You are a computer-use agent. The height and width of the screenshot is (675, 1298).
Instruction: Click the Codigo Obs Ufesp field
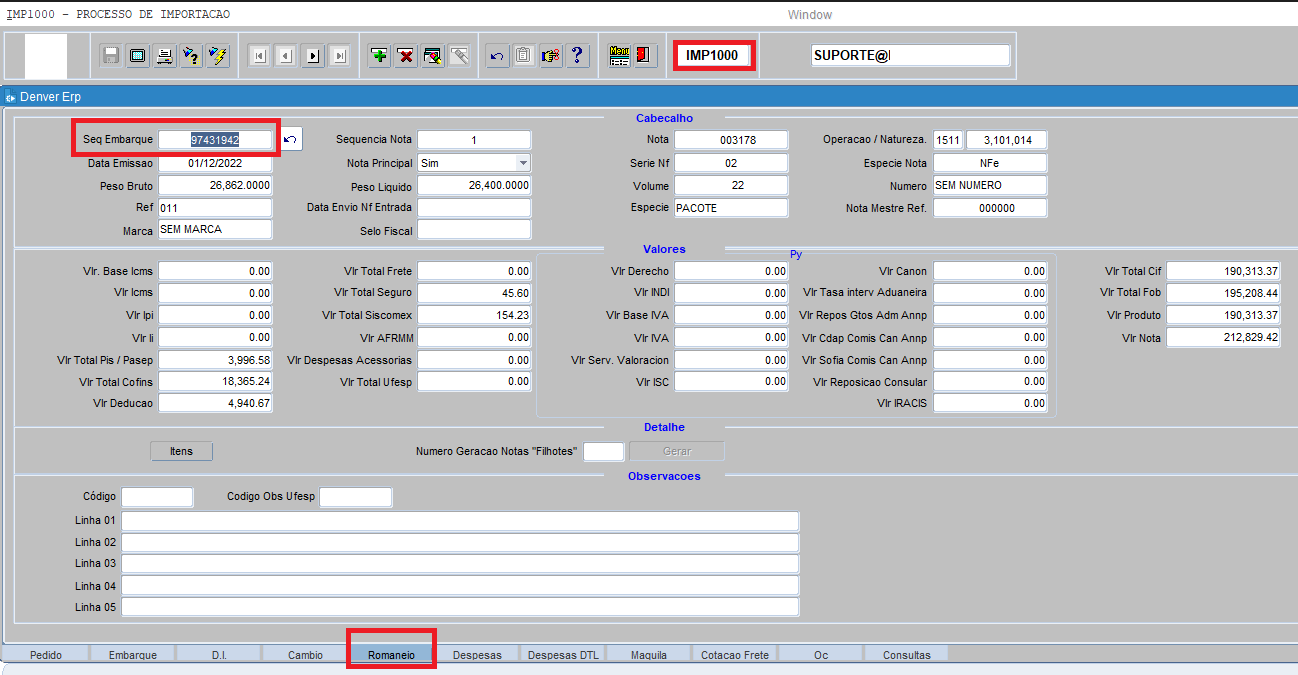356,497
